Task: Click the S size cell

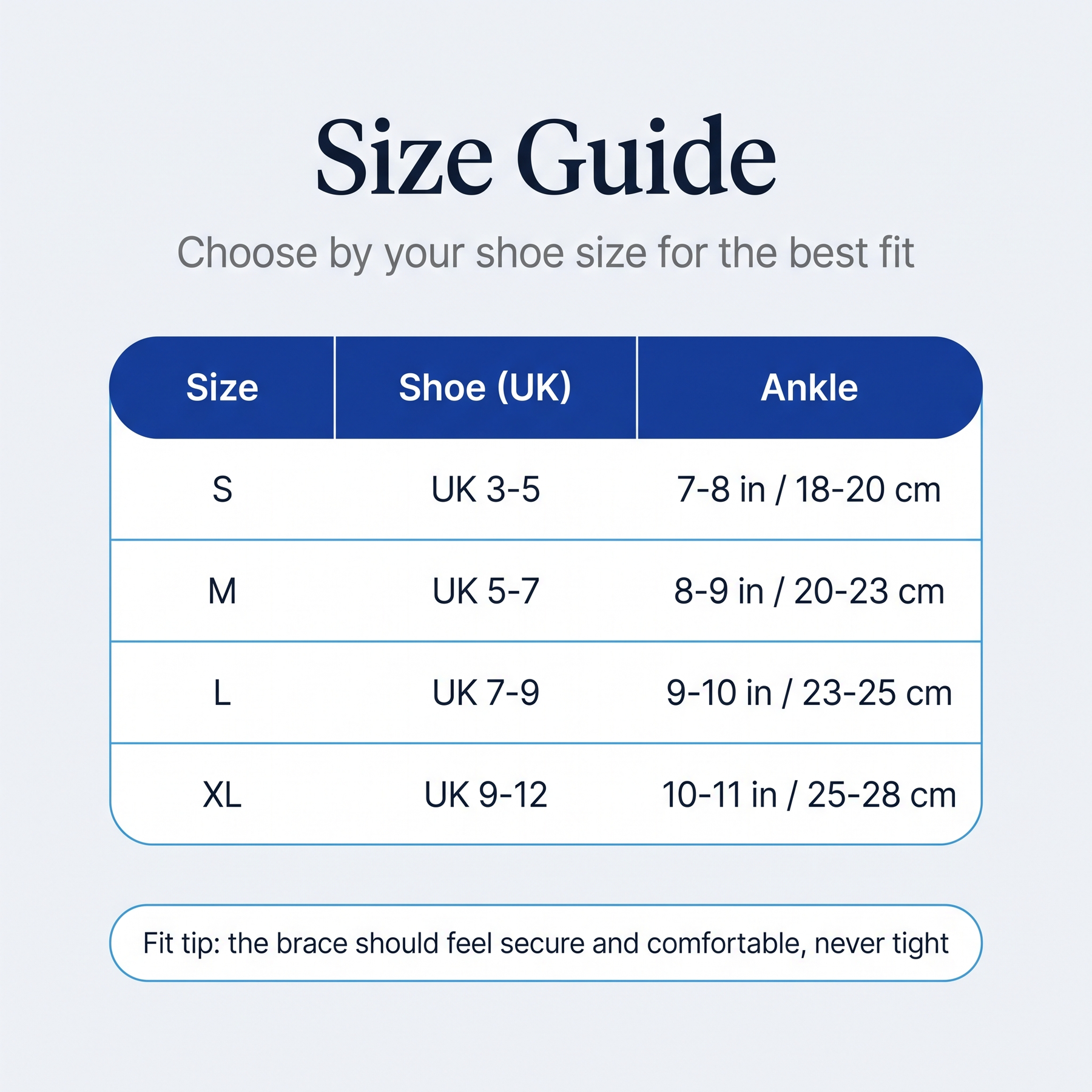Action: pos(222,489)
